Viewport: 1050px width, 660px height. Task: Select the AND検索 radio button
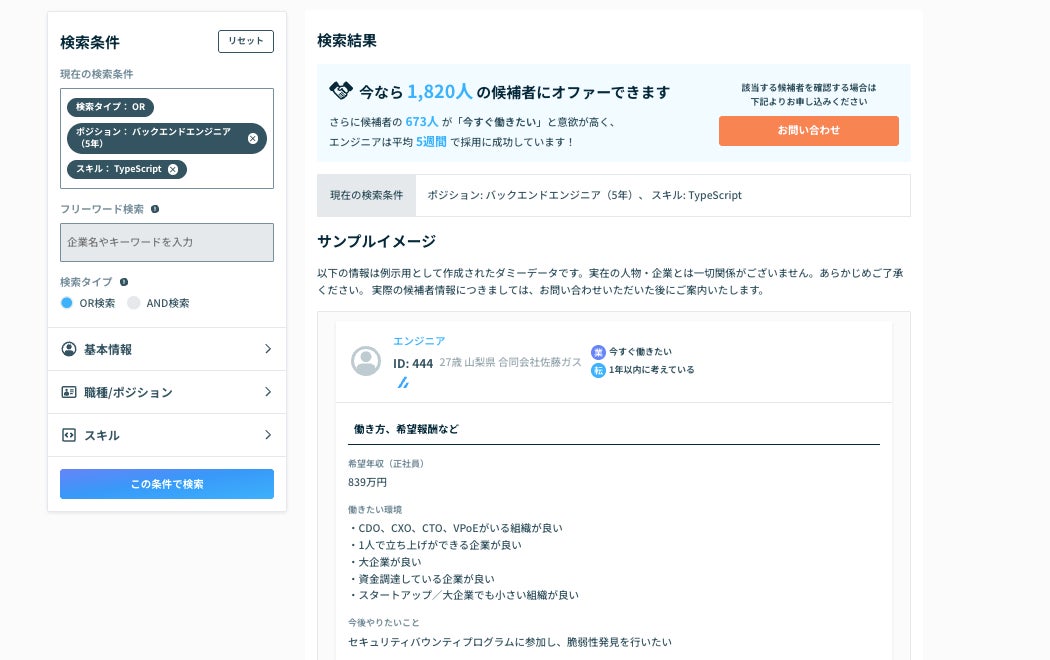134,303
